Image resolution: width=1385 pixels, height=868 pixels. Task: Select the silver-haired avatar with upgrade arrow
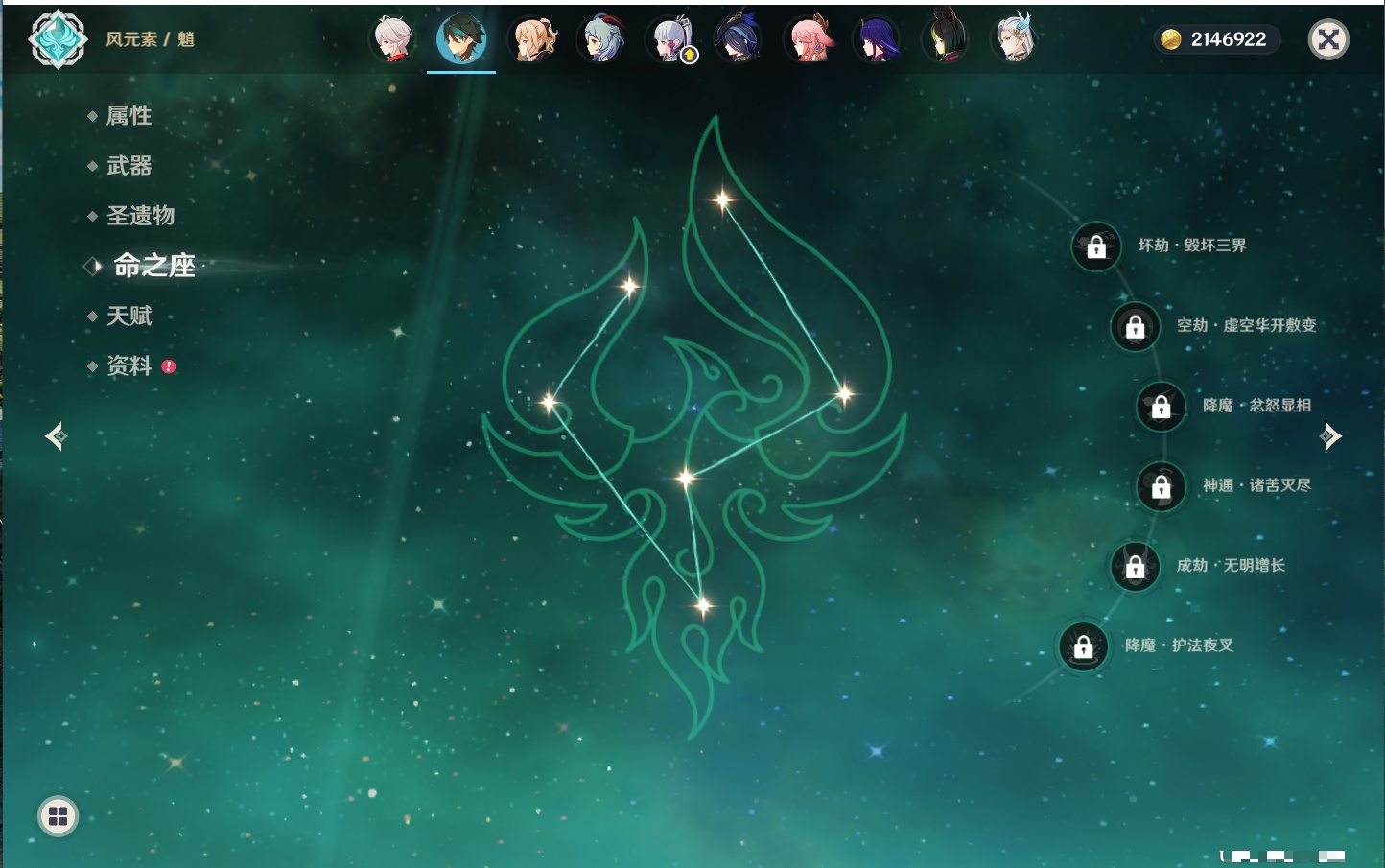point(671,39)
